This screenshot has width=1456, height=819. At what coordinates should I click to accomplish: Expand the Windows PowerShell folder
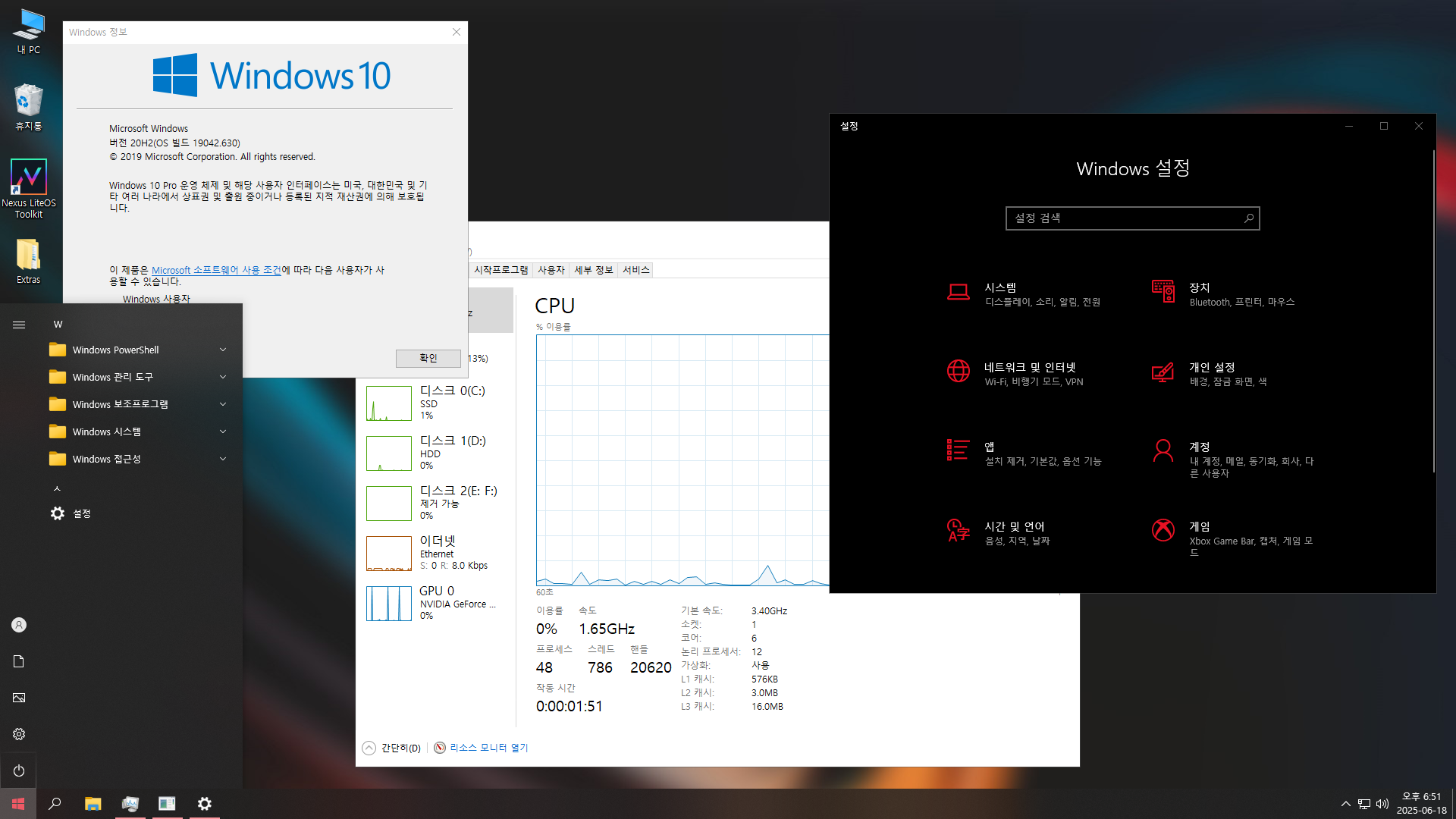point(115,350)
